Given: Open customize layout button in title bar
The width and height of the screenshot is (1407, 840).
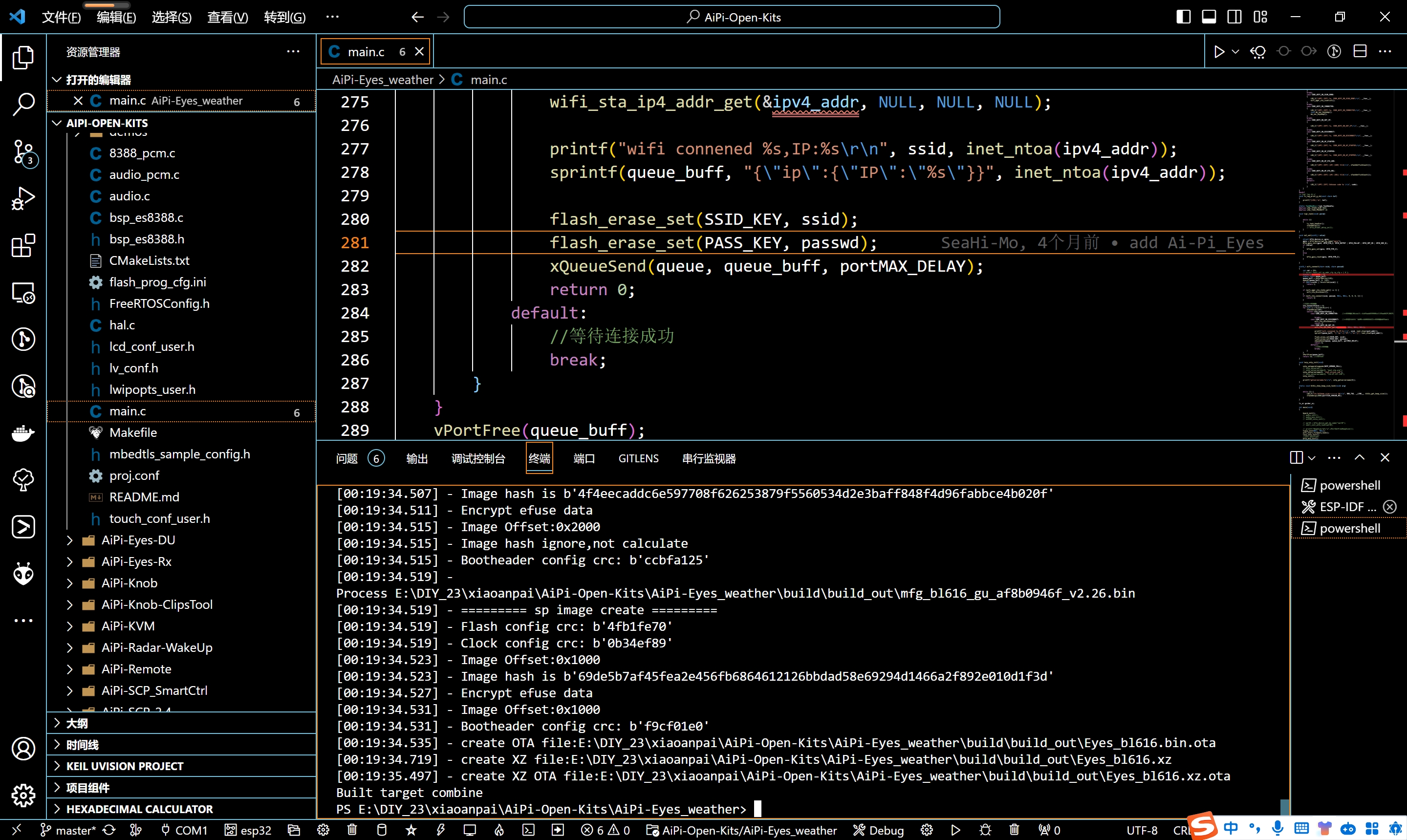Looking at the screenshot, I should (x=1260, y=17).
